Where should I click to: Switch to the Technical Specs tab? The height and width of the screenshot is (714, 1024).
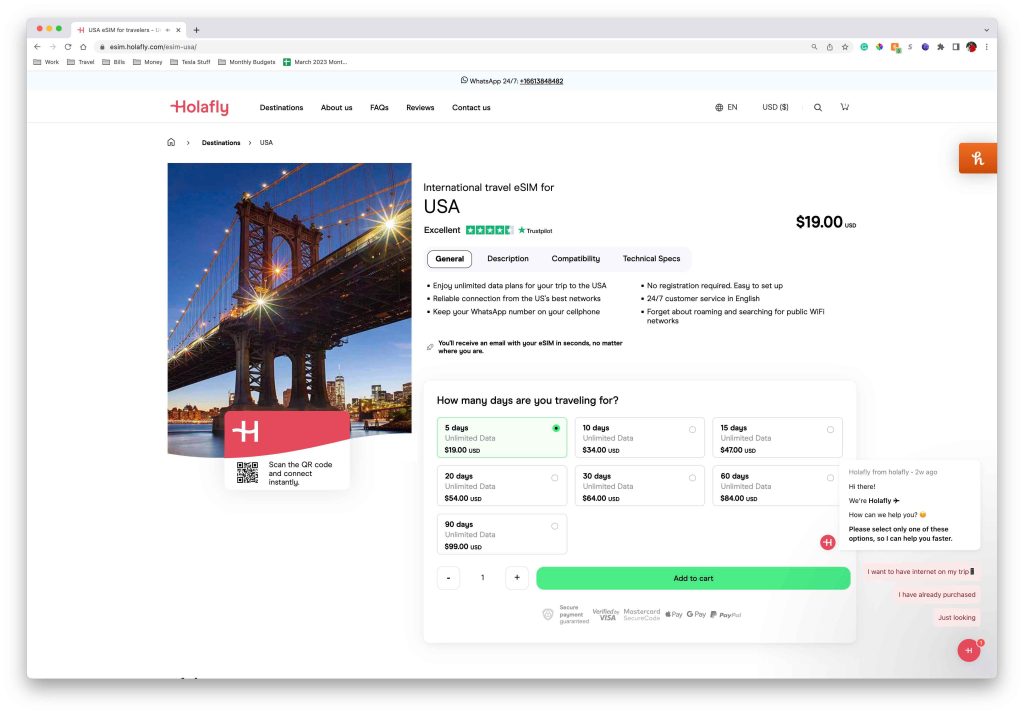click(x=651, y=259)
